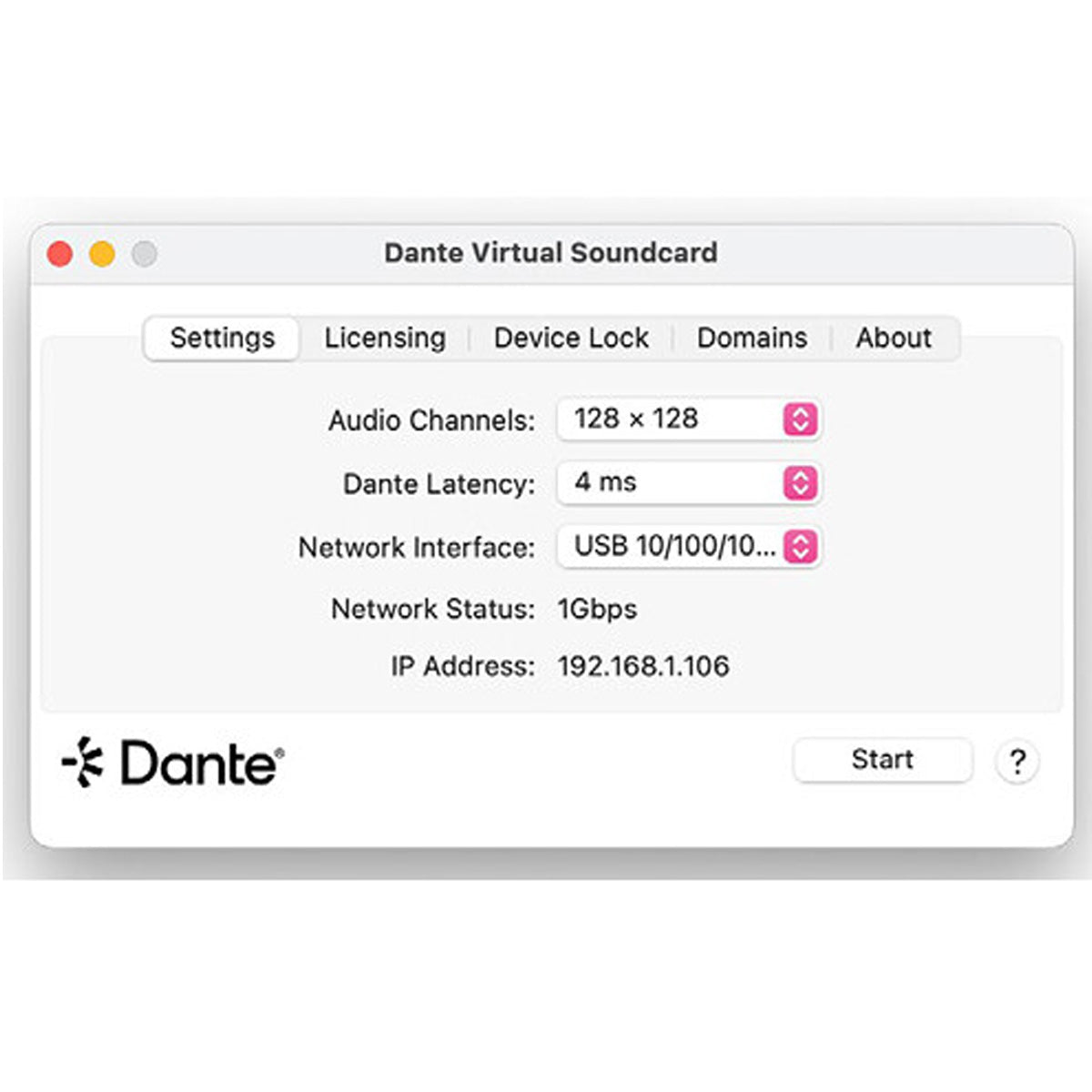The image size is (1092, 1092).
Task: Click the 1Gbps network status value
Action: [597, 609]
